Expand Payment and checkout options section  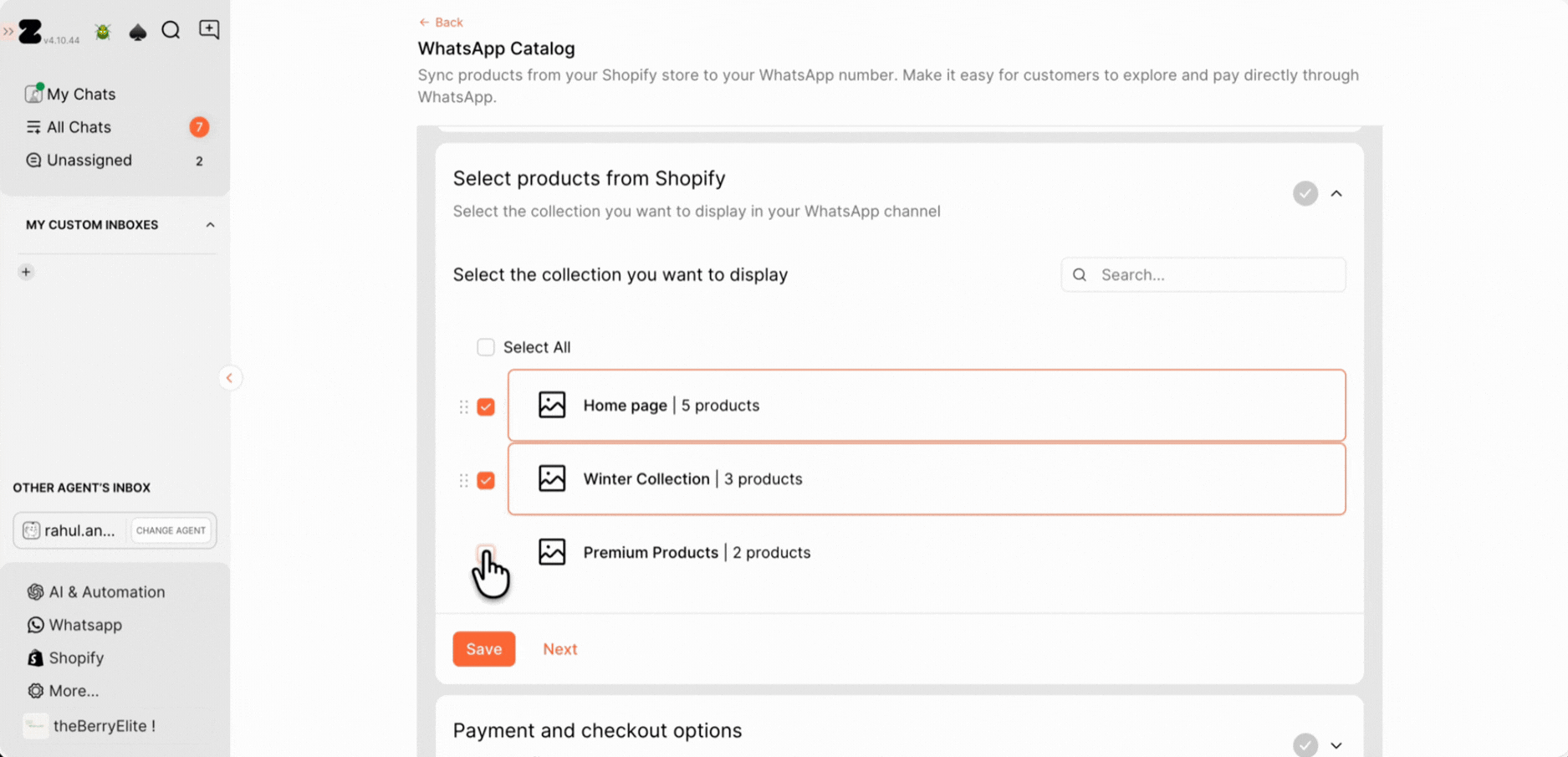click(1336, 744)
